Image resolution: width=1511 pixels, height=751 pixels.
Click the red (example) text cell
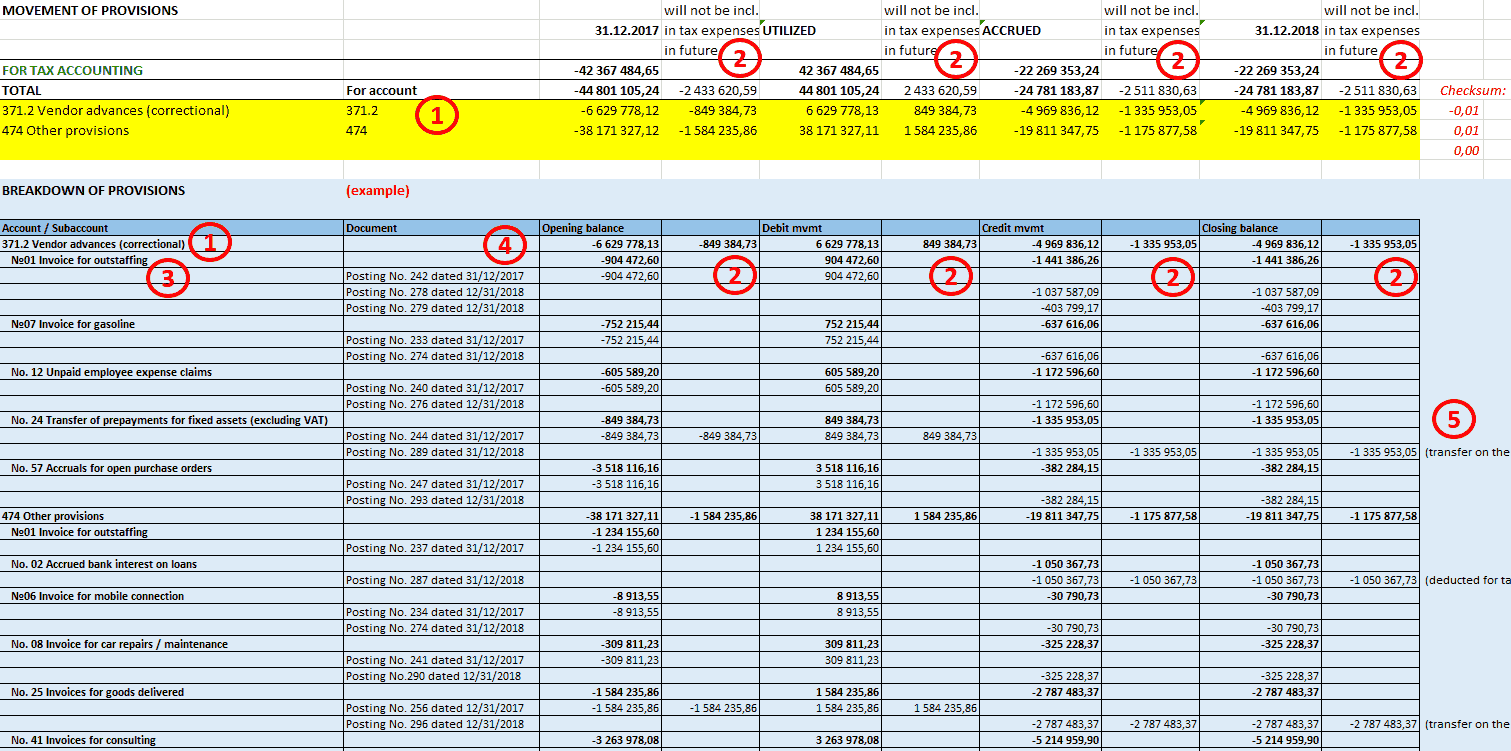(378, 190)
